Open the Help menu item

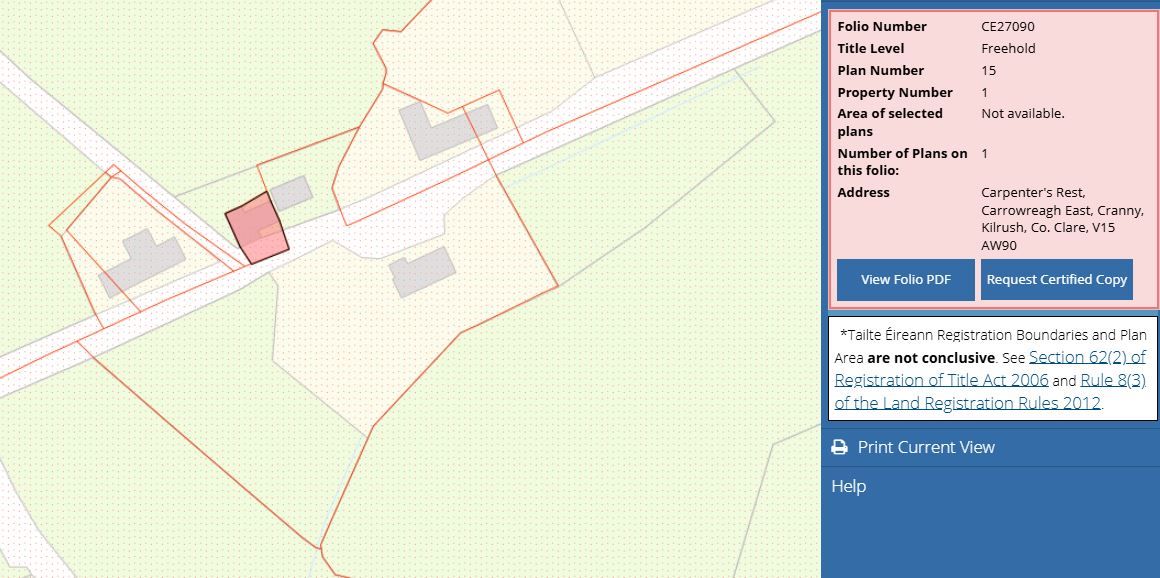(849, 486)
